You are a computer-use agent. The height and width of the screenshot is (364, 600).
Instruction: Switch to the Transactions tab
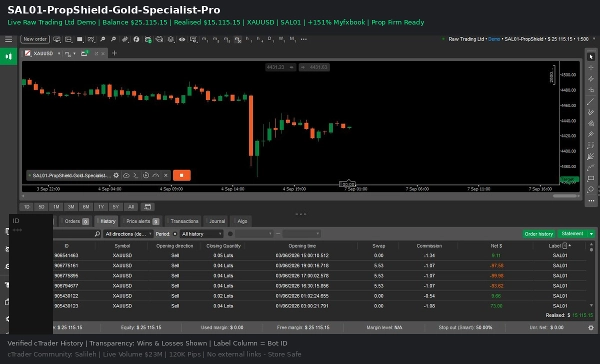pyautogui.click(x=184, y=221)
